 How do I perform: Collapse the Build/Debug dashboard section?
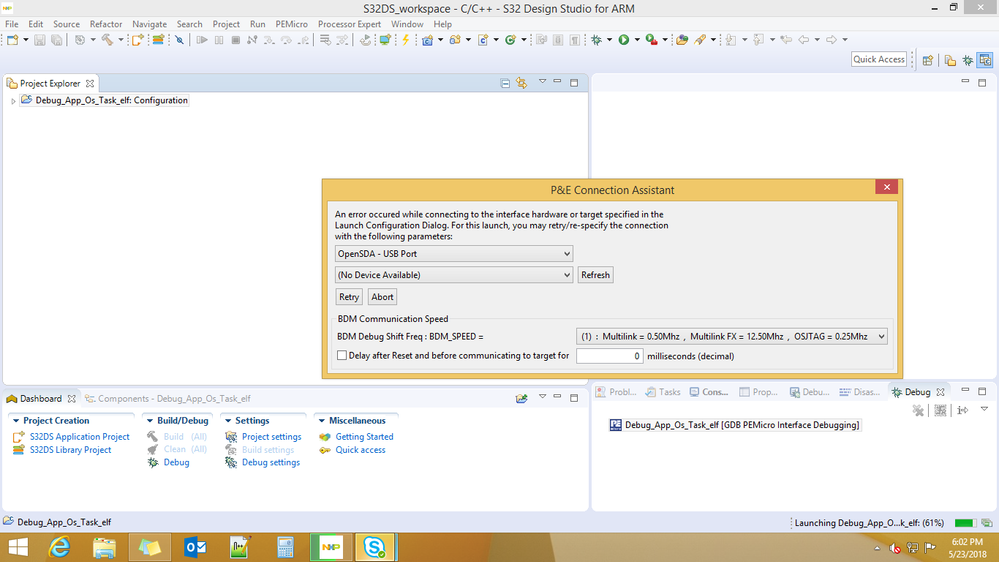(x=150, y=421)
